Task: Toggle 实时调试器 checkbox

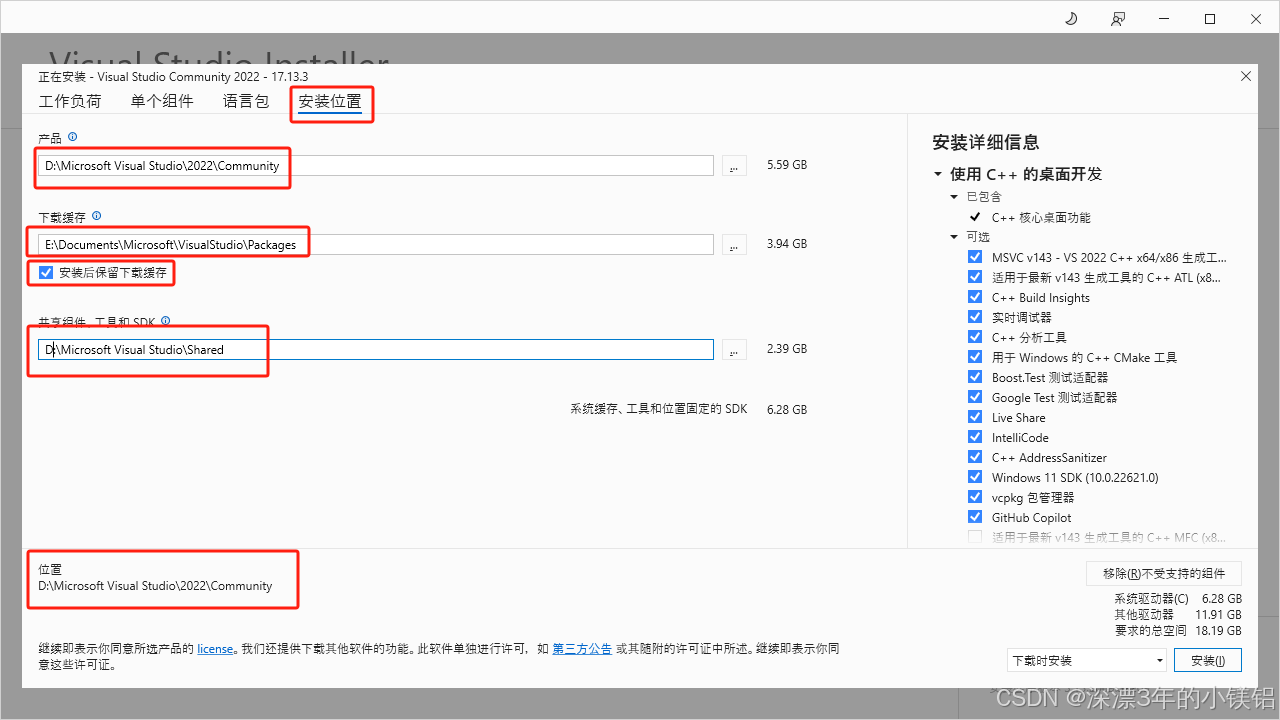Action: (x=975, y=317)
